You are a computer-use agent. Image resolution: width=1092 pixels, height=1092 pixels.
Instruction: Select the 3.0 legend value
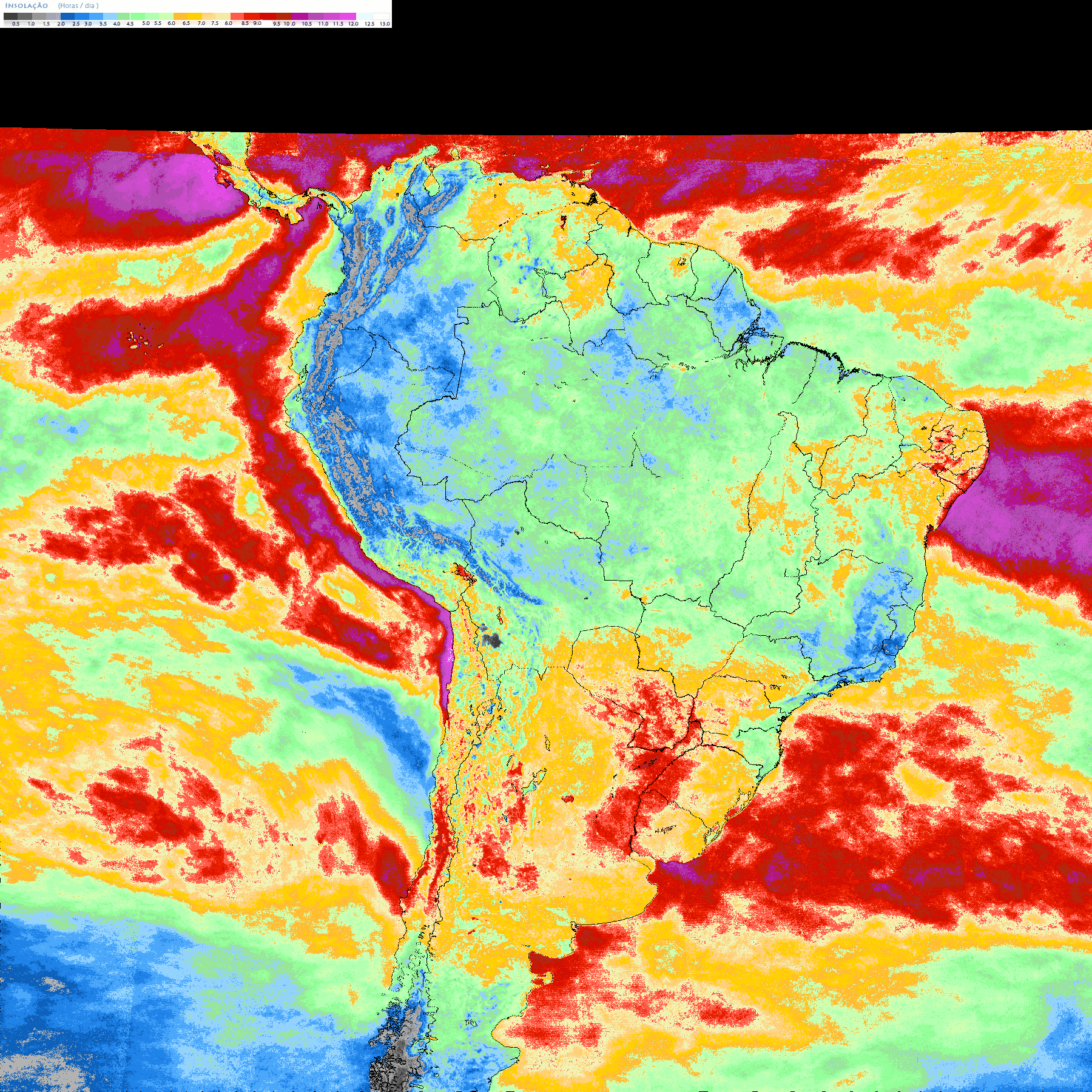click(x=88, y=24)
